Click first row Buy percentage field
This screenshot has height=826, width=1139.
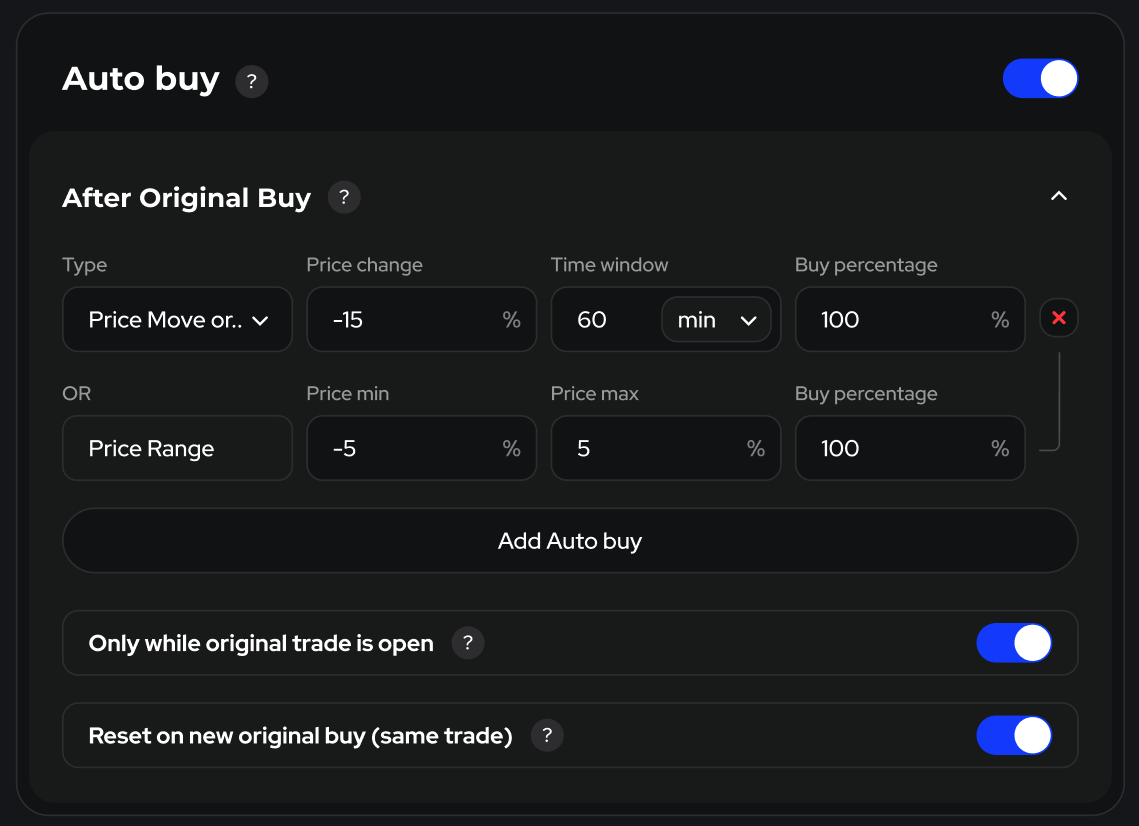coord(895,320)
